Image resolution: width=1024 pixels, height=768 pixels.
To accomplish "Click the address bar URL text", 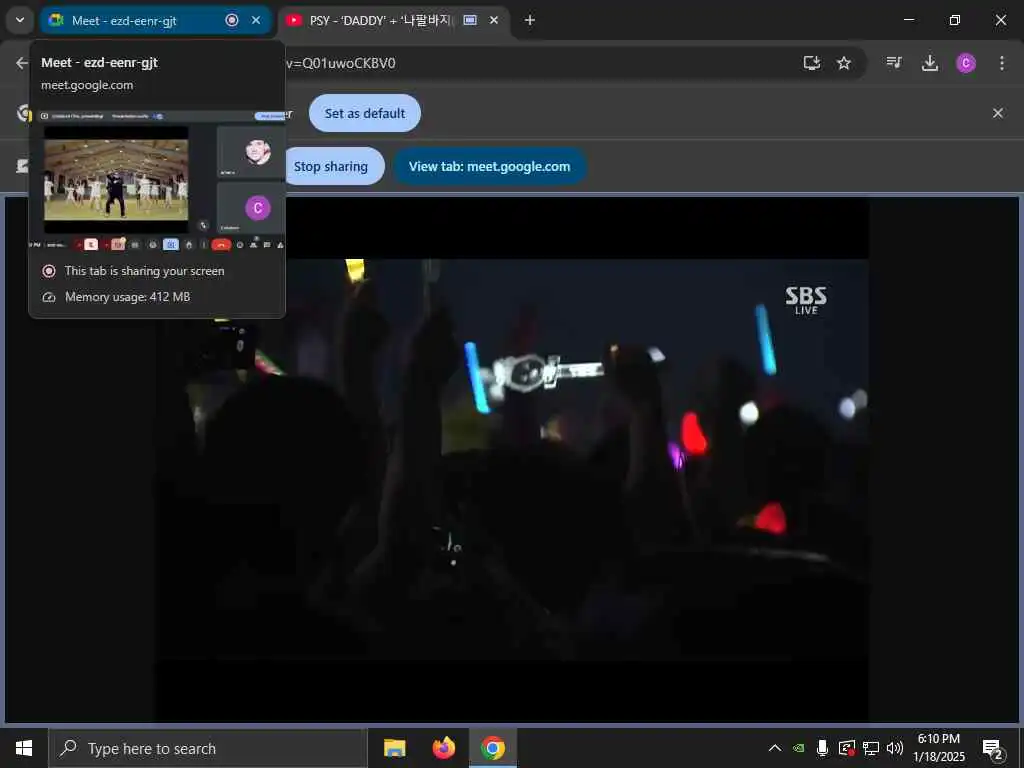I will click(341, 63).
